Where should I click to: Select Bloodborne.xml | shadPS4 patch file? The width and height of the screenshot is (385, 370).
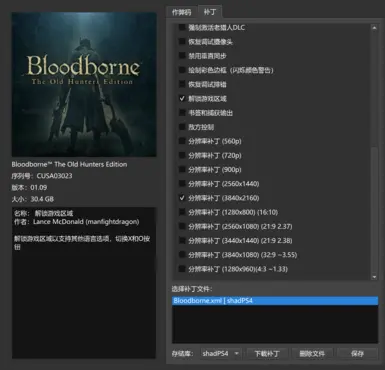(275, 301)
